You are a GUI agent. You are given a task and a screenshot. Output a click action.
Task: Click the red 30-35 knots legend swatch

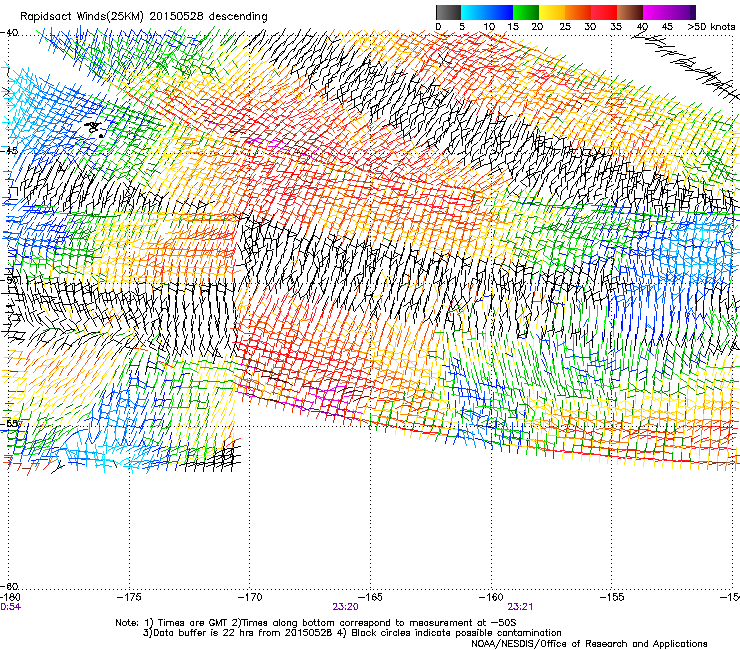604,12
